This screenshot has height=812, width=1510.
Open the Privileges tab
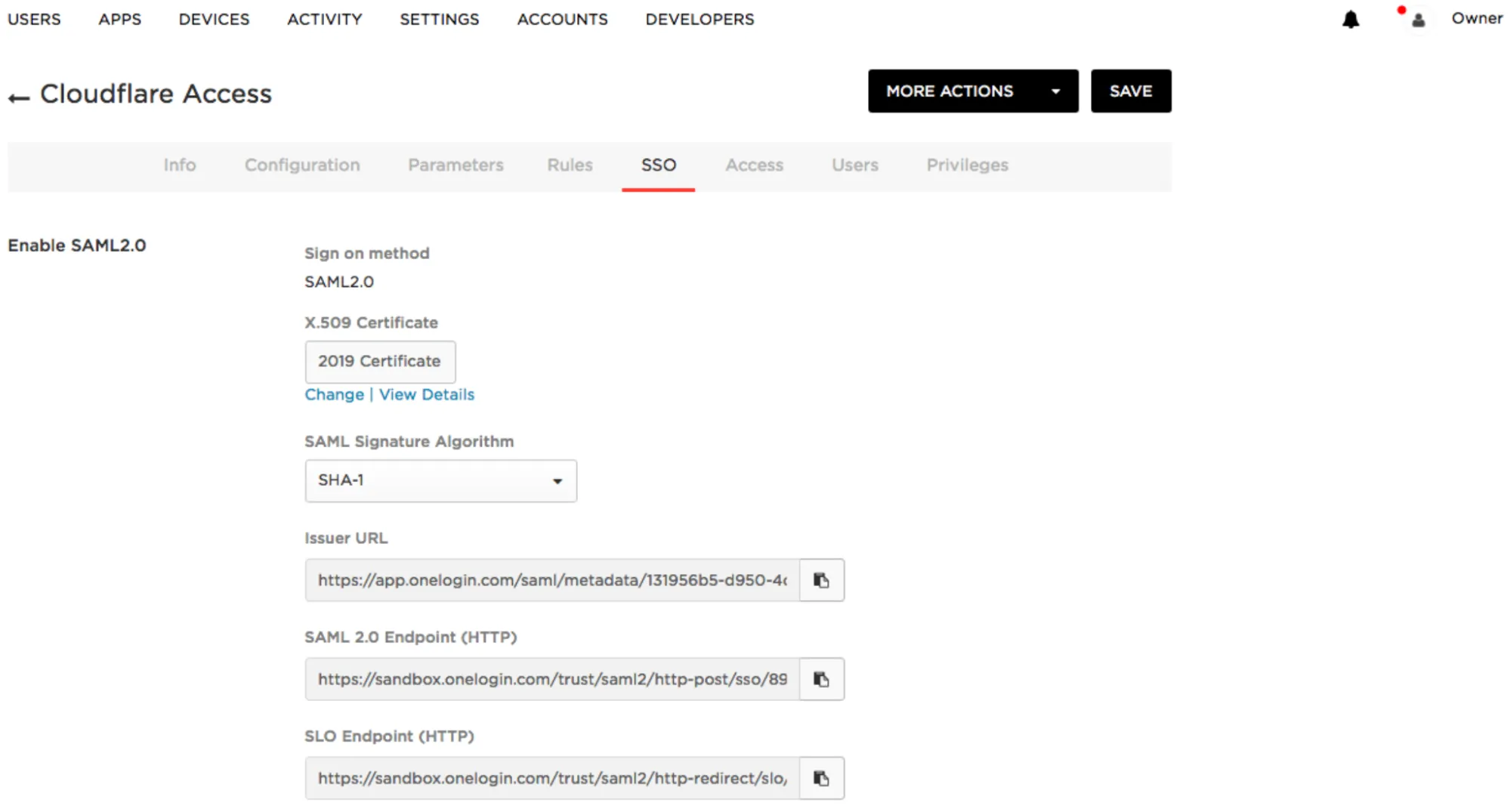click(x=967, y=165)
